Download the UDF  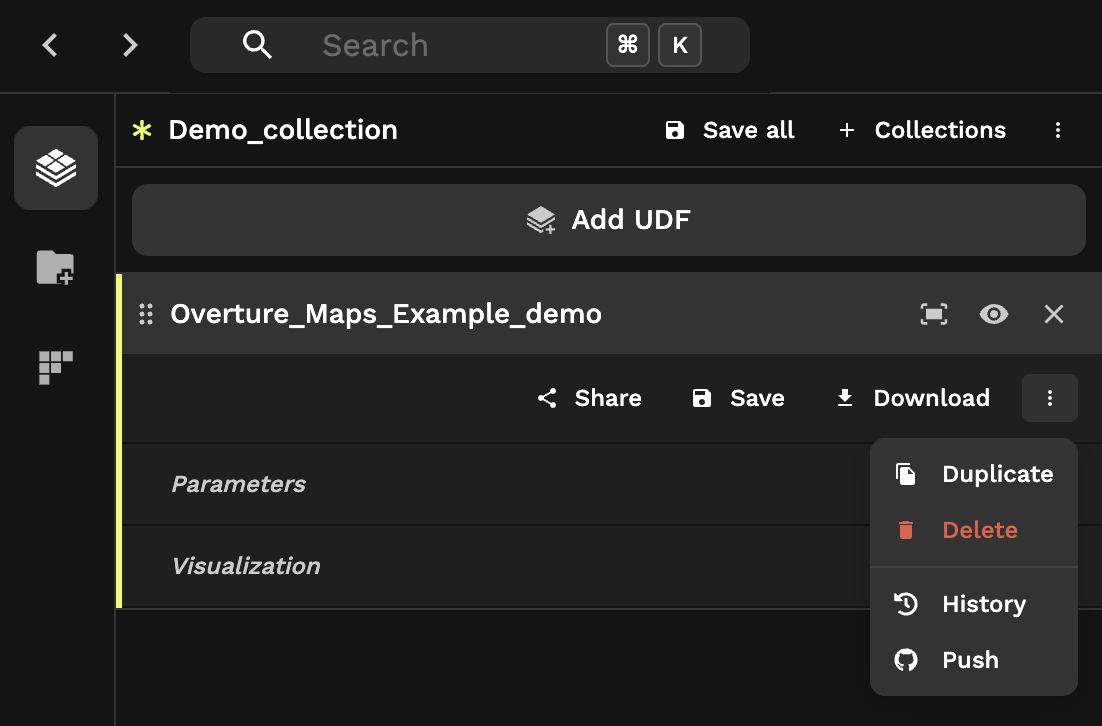[x=912, y=398]
